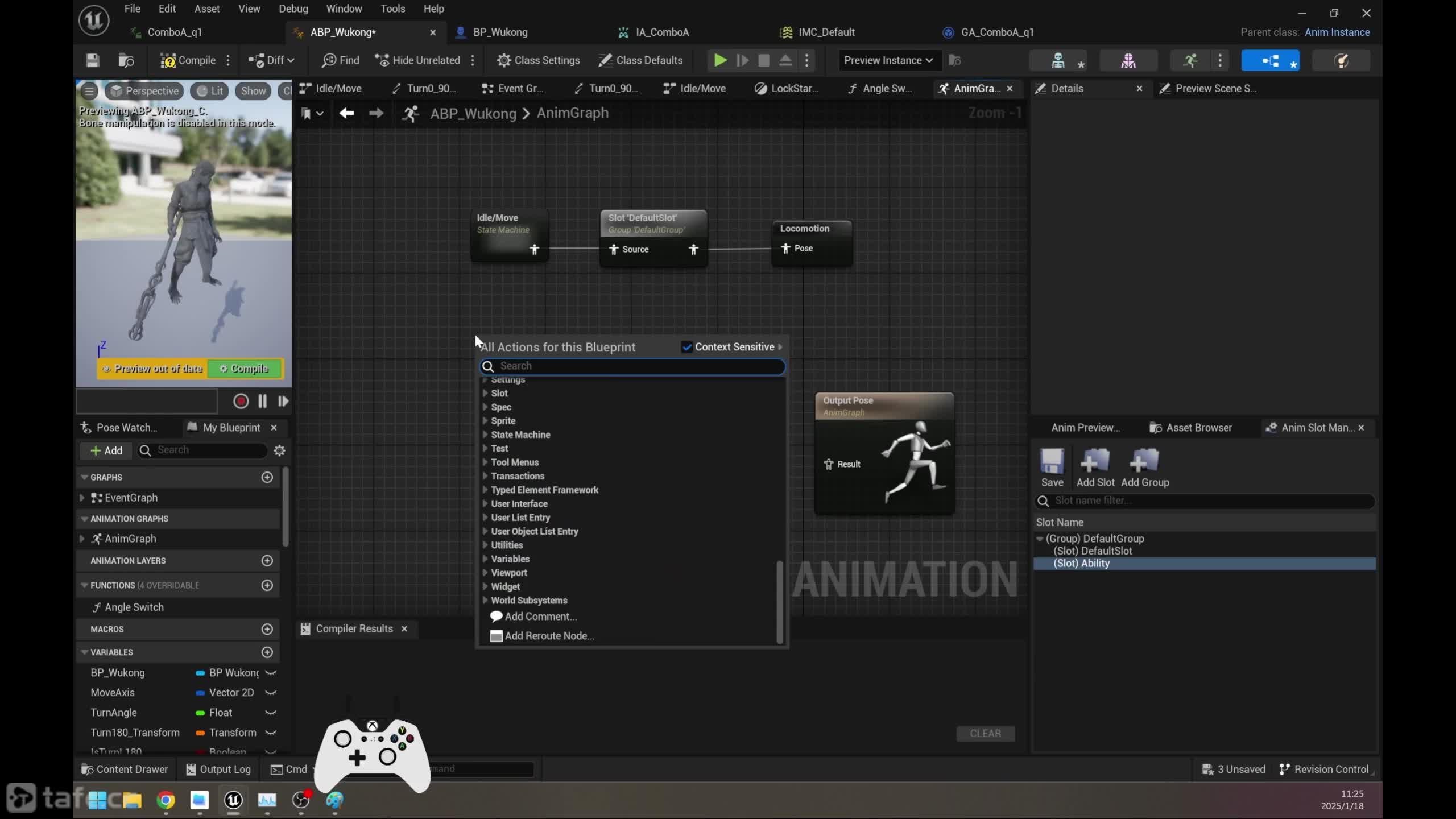The image size is (1456, 819).
Task: Add new graph with plus icon
Action: pyautogui.click(x=267, y=477)
